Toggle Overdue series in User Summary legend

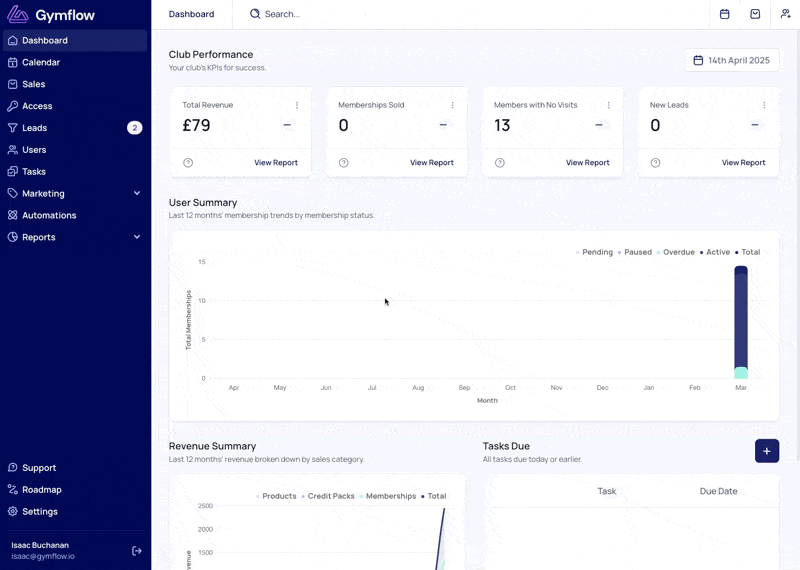pos(676,252)
